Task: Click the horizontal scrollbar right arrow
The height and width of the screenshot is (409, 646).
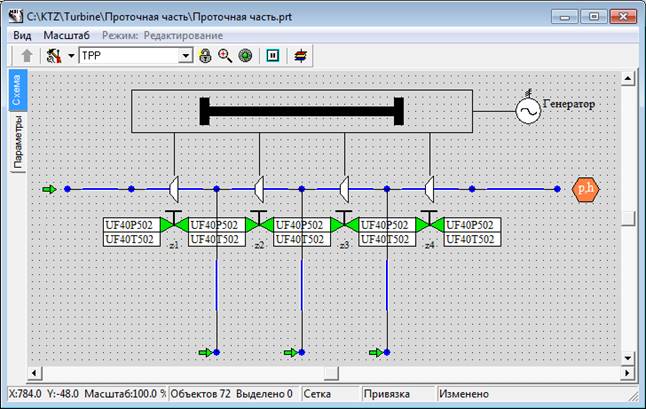Action: coord(610,373)
